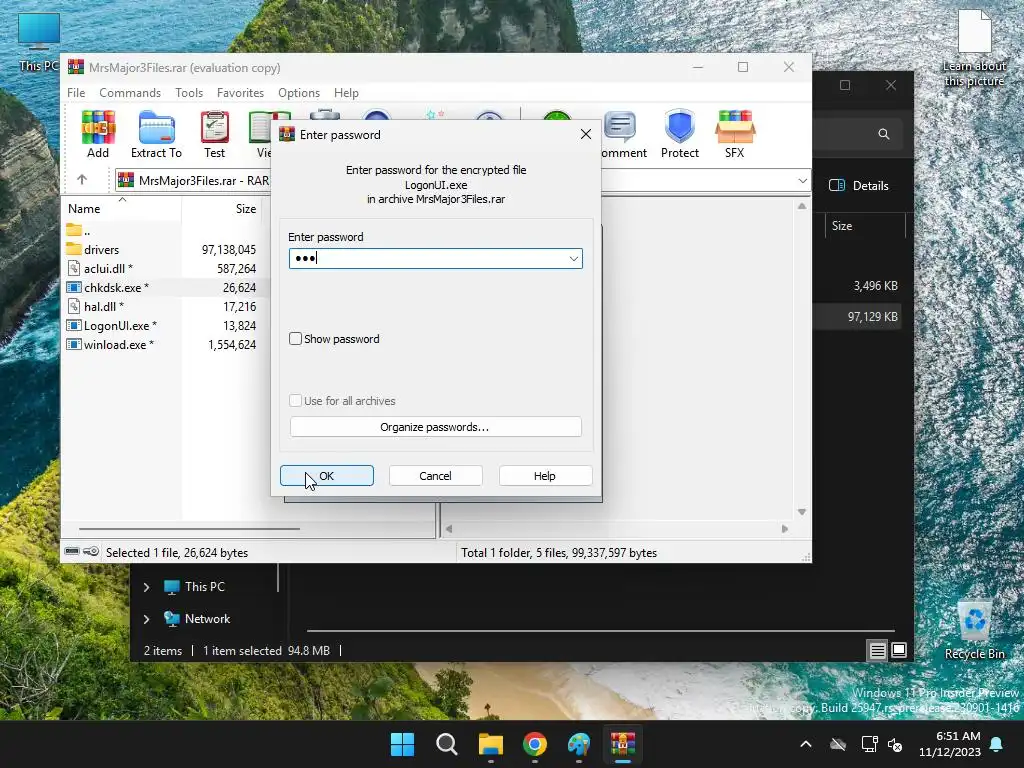Viewport: 1024px width, 768px height.
Task: Click the Add archive toolbar icon
Action: 98,134
